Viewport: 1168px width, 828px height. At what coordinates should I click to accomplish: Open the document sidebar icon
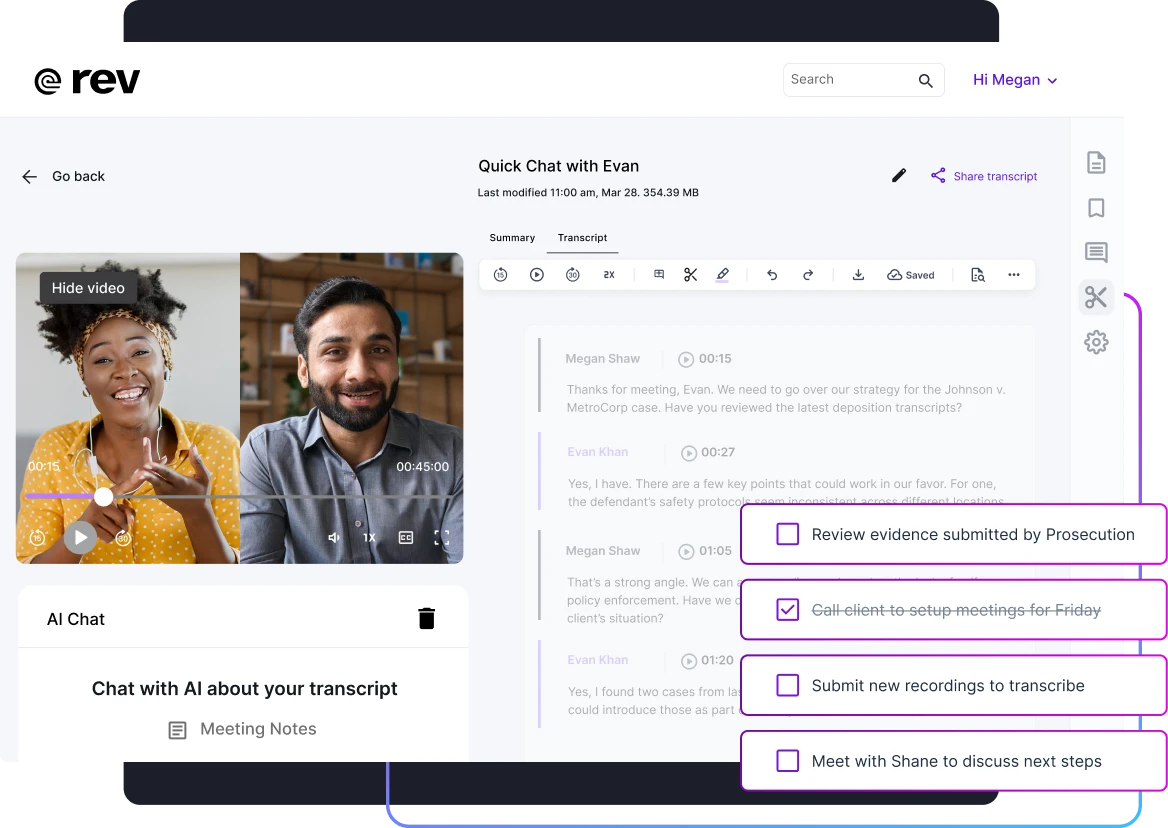(1096, 162)
